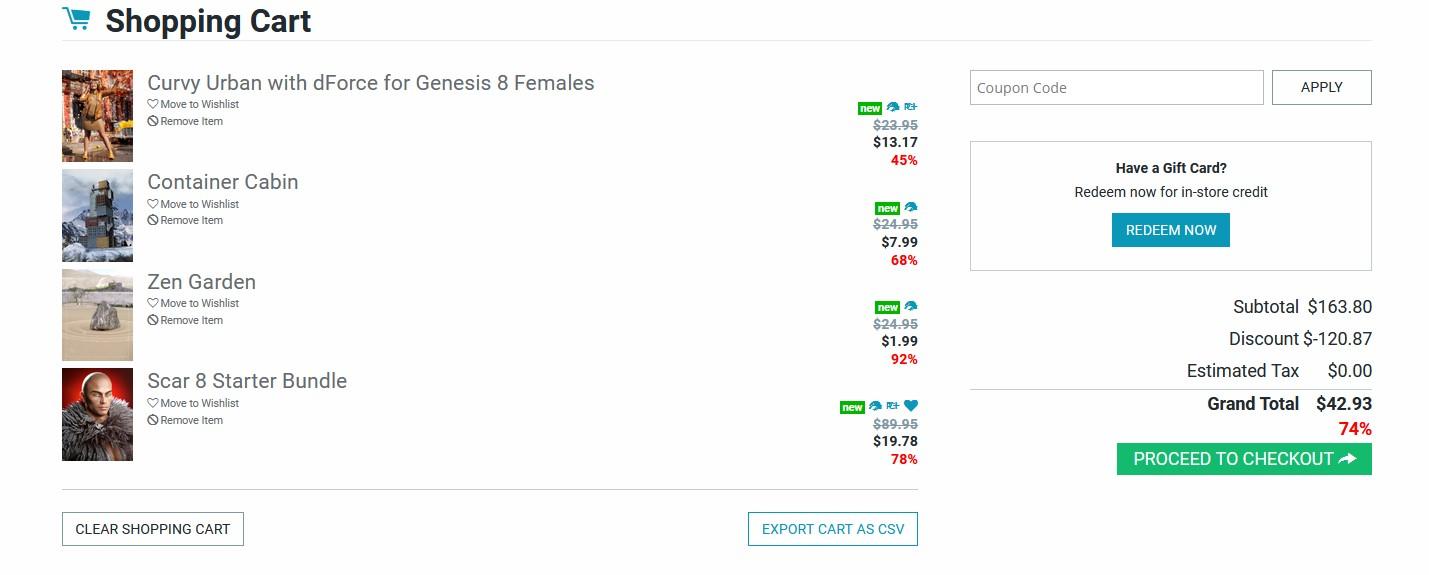Screen dimensions: 1429x575
Task: Export the cart as CSV
Action: click(832, 529)
